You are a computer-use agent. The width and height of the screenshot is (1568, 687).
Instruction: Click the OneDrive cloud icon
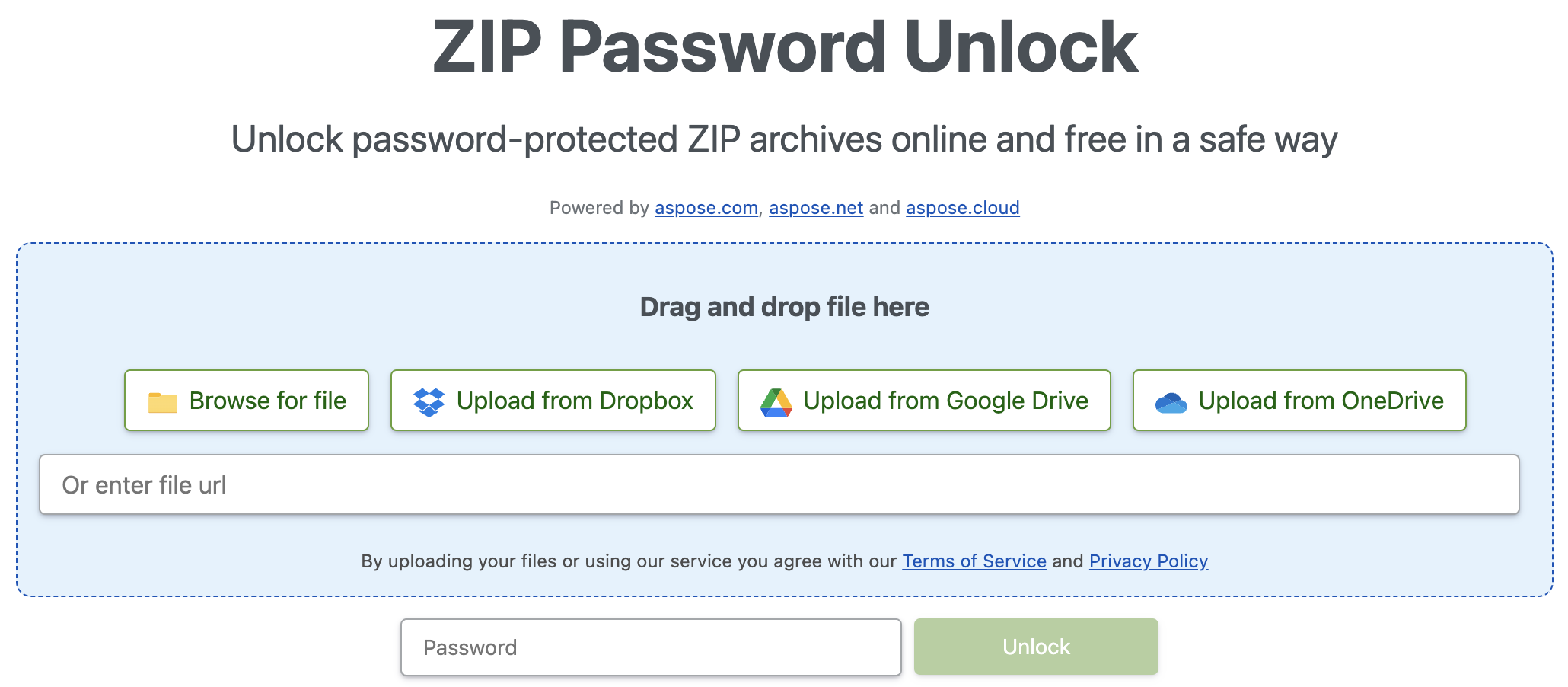click(x=1171, y=402)
